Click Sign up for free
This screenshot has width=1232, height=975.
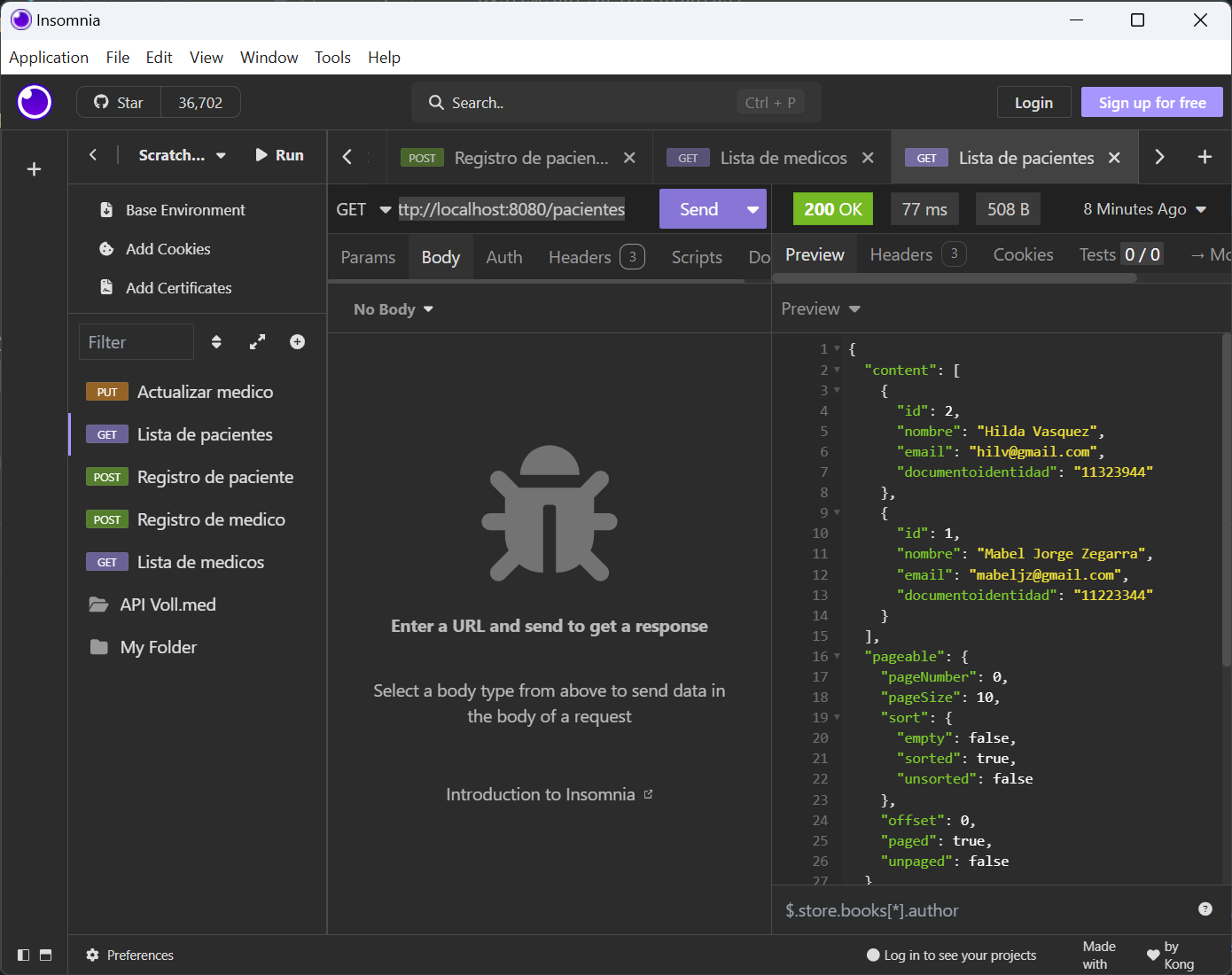click(1152, 103)
